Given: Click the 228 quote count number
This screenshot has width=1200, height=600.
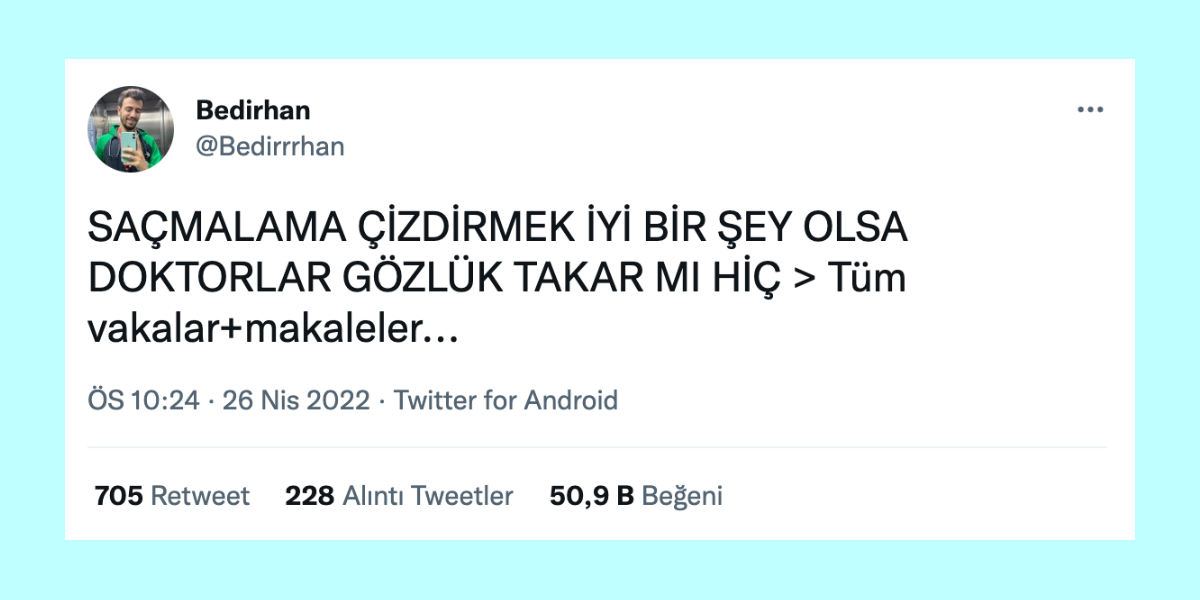Looking at the screenshot, I should point(309,495).
